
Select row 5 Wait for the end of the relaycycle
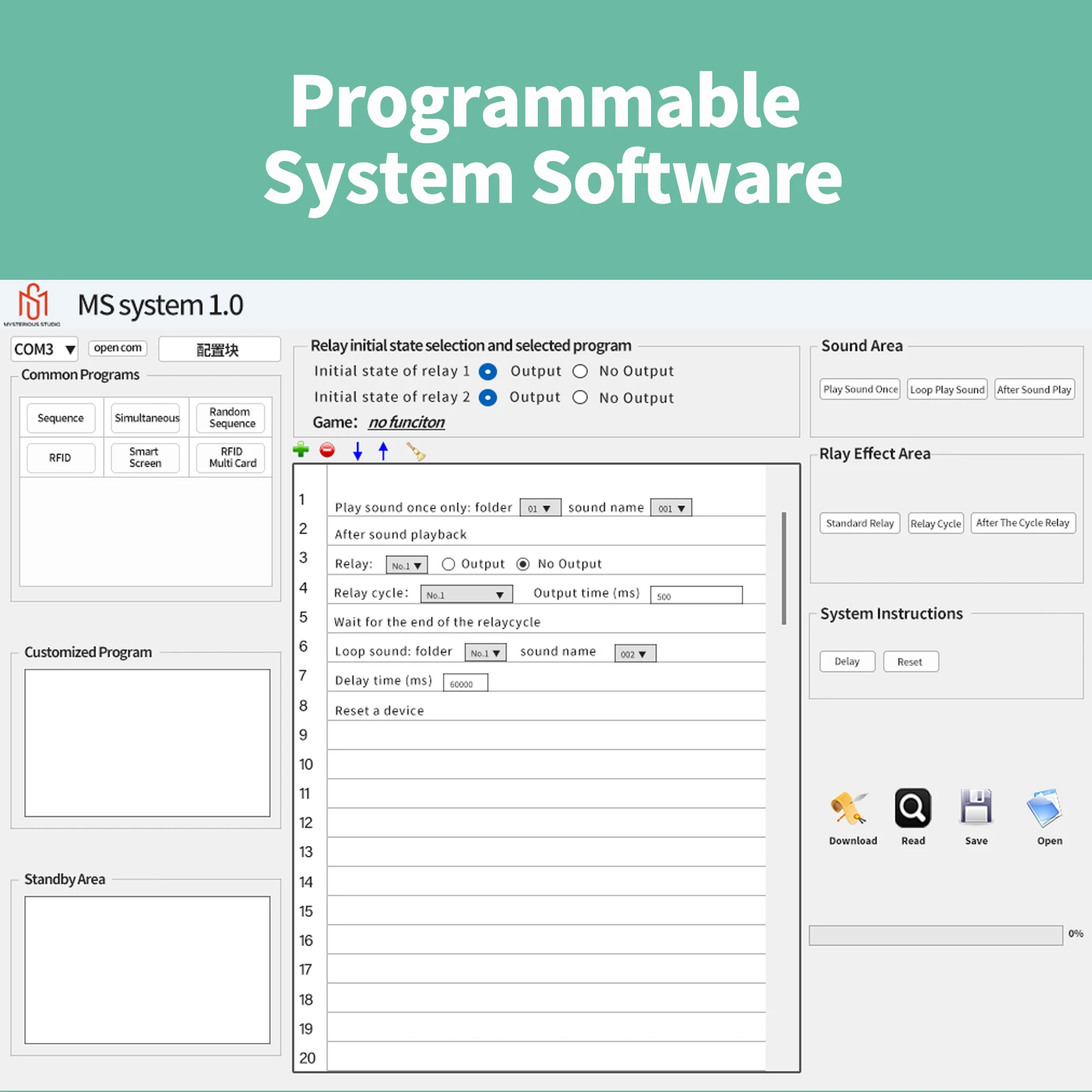pyautogui.click(x=546, y=618)
